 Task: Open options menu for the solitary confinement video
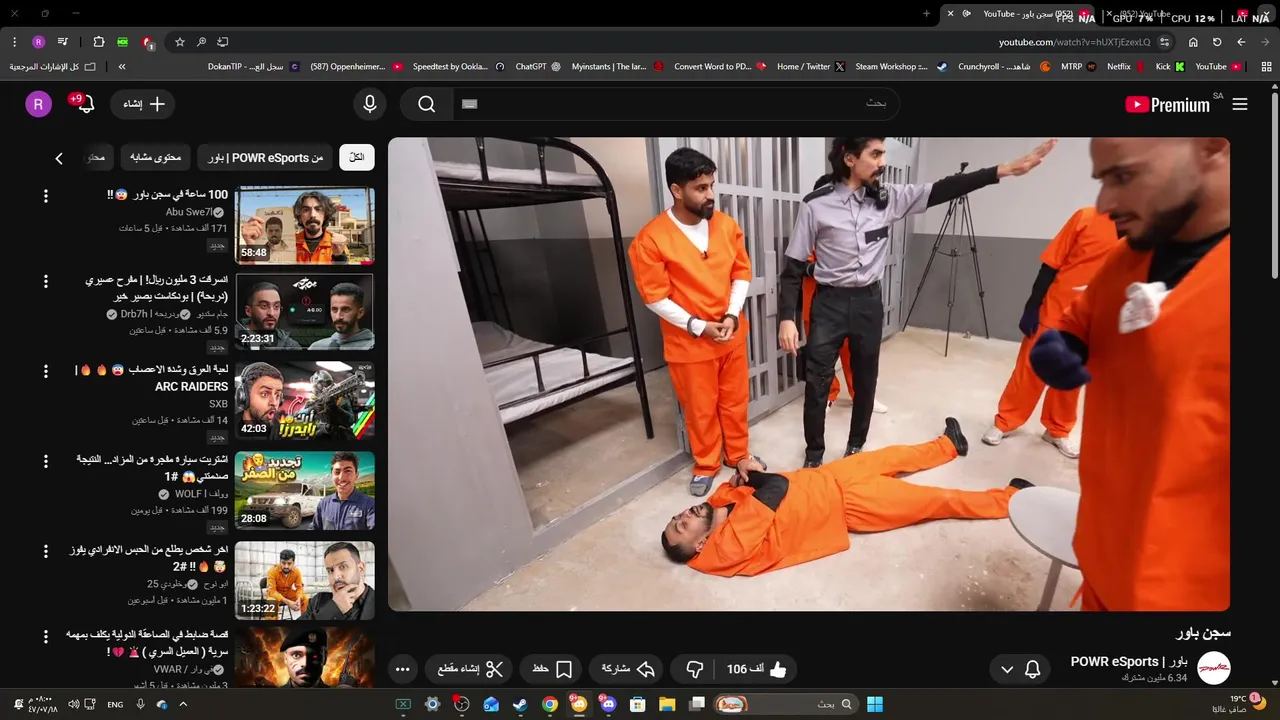coord(45,551)
